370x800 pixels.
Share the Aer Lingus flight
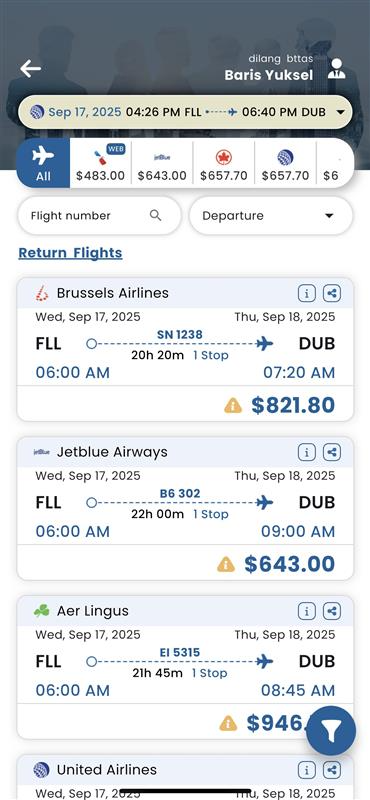332,611
